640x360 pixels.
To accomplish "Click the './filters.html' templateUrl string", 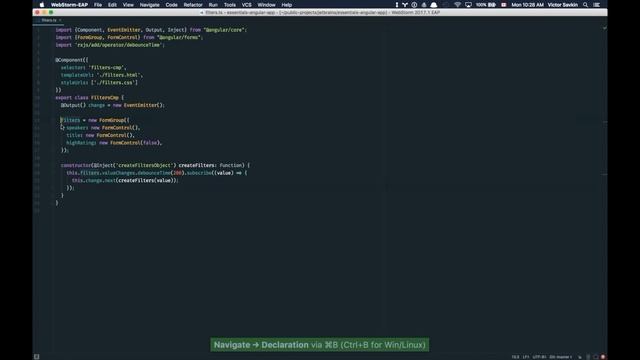I will [x=119, y=75].
